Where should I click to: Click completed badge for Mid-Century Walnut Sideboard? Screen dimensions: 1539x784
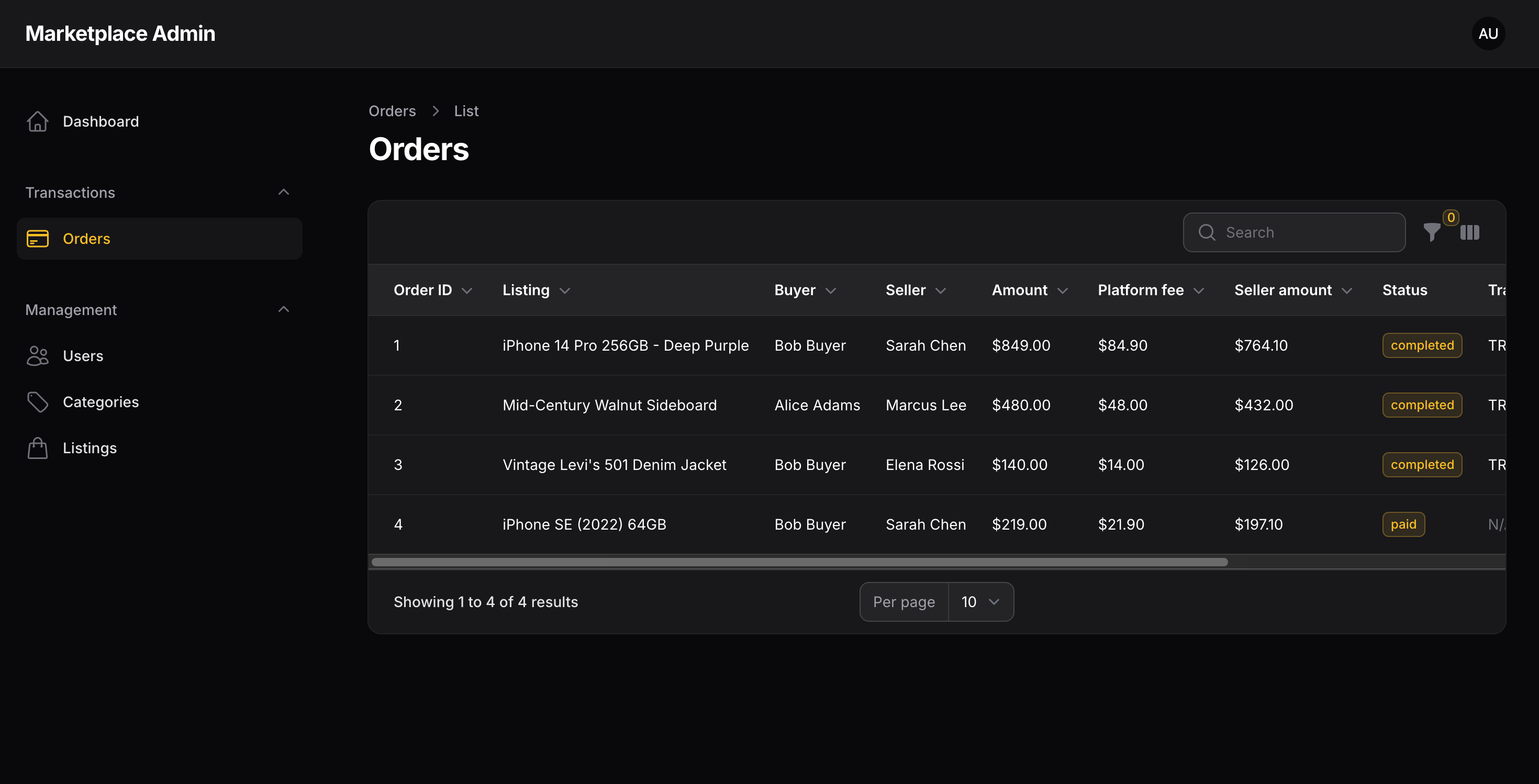tap(1422, 405)
